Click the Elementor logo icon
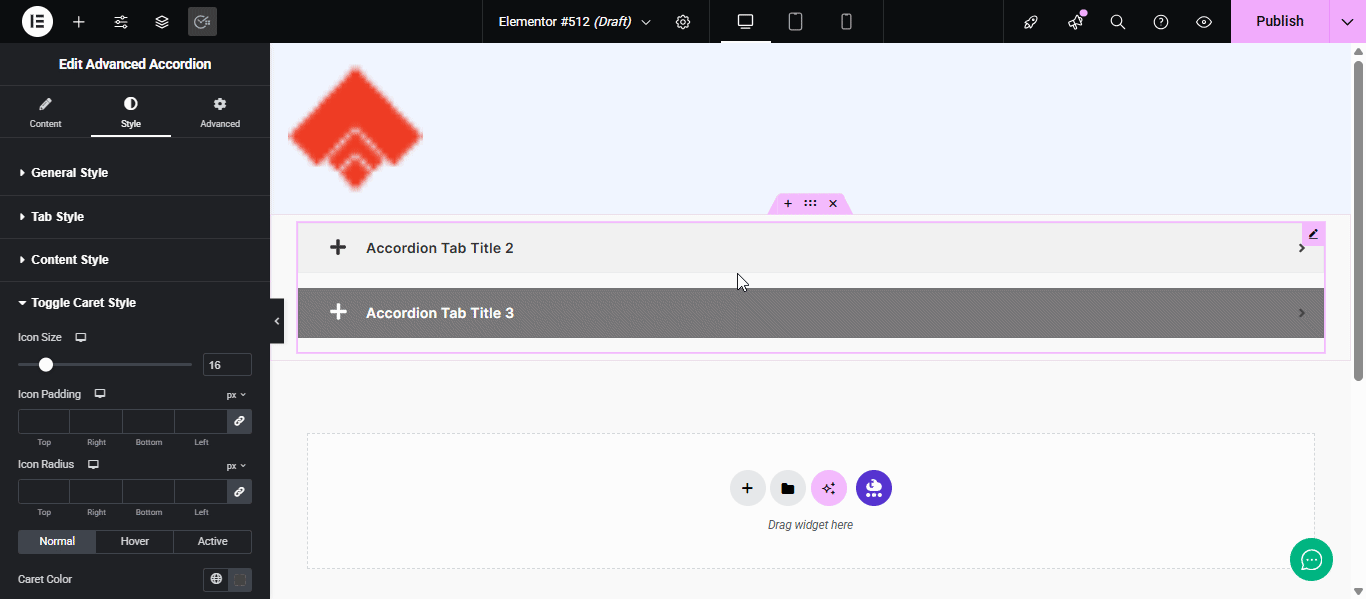 [x=37, y=21]
